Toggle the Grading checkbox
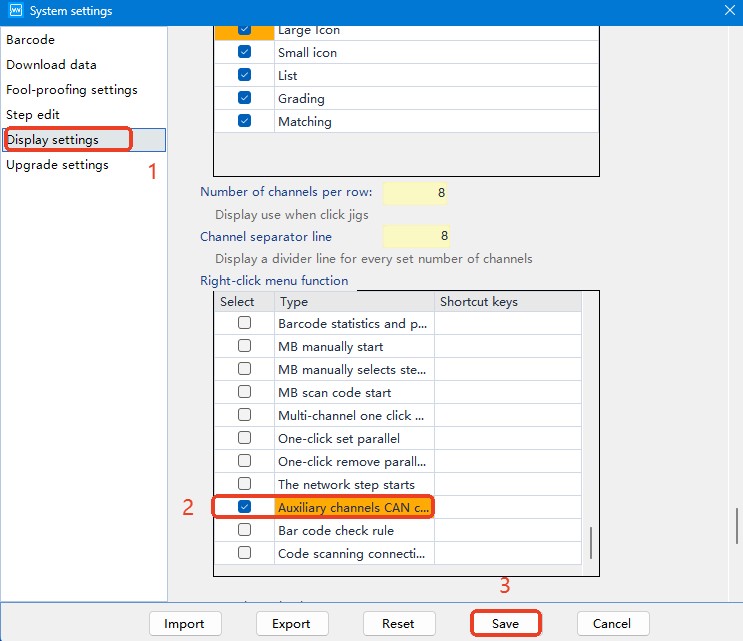Viewport: 743px width, 641px height. 244,99
